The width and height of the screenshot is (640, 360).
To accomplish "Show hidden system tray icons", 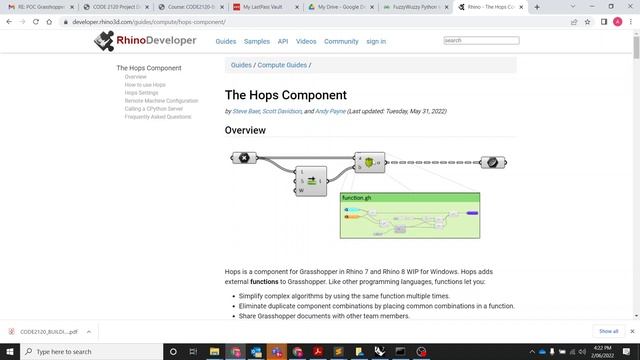I will 532,351.
